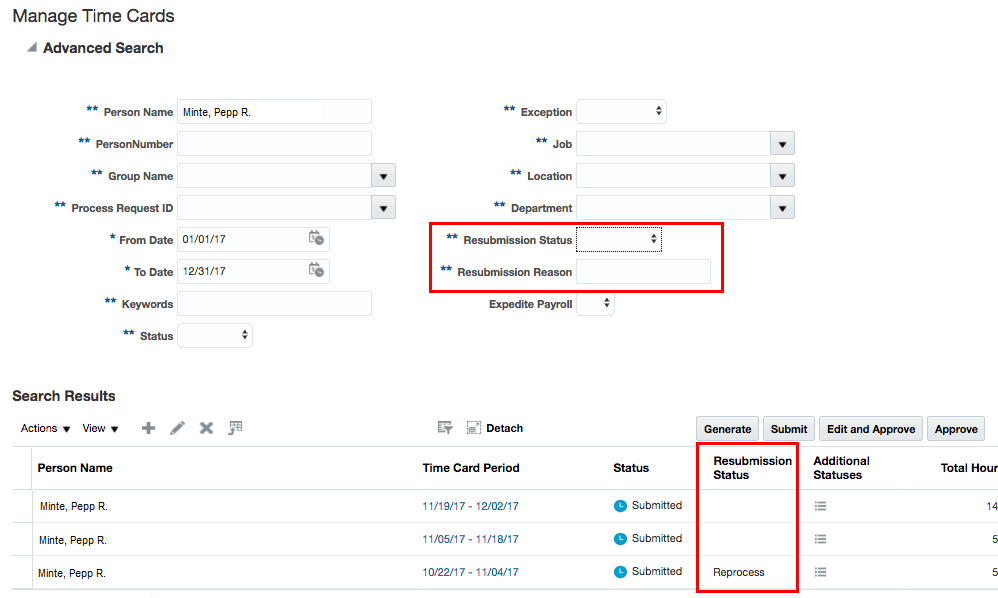The image size is (998, 598).
Task: Open the Expedite Payroll select list
Action: click(x=595, y=304)
